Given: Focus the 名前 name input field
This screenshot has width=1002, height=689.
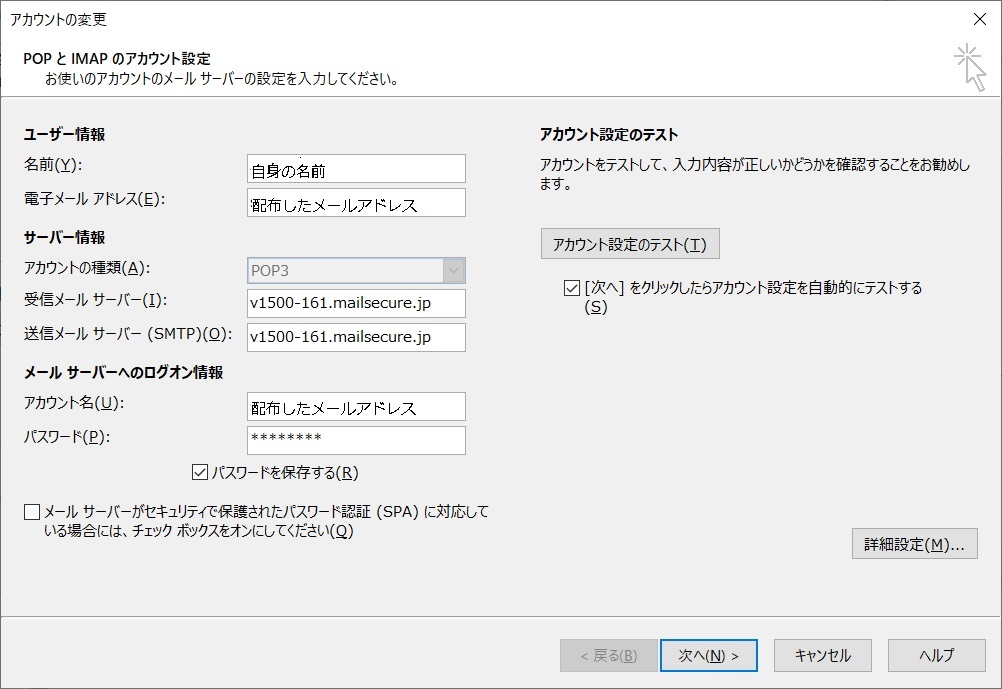Looking at the screenshot, I should [356, 169].
